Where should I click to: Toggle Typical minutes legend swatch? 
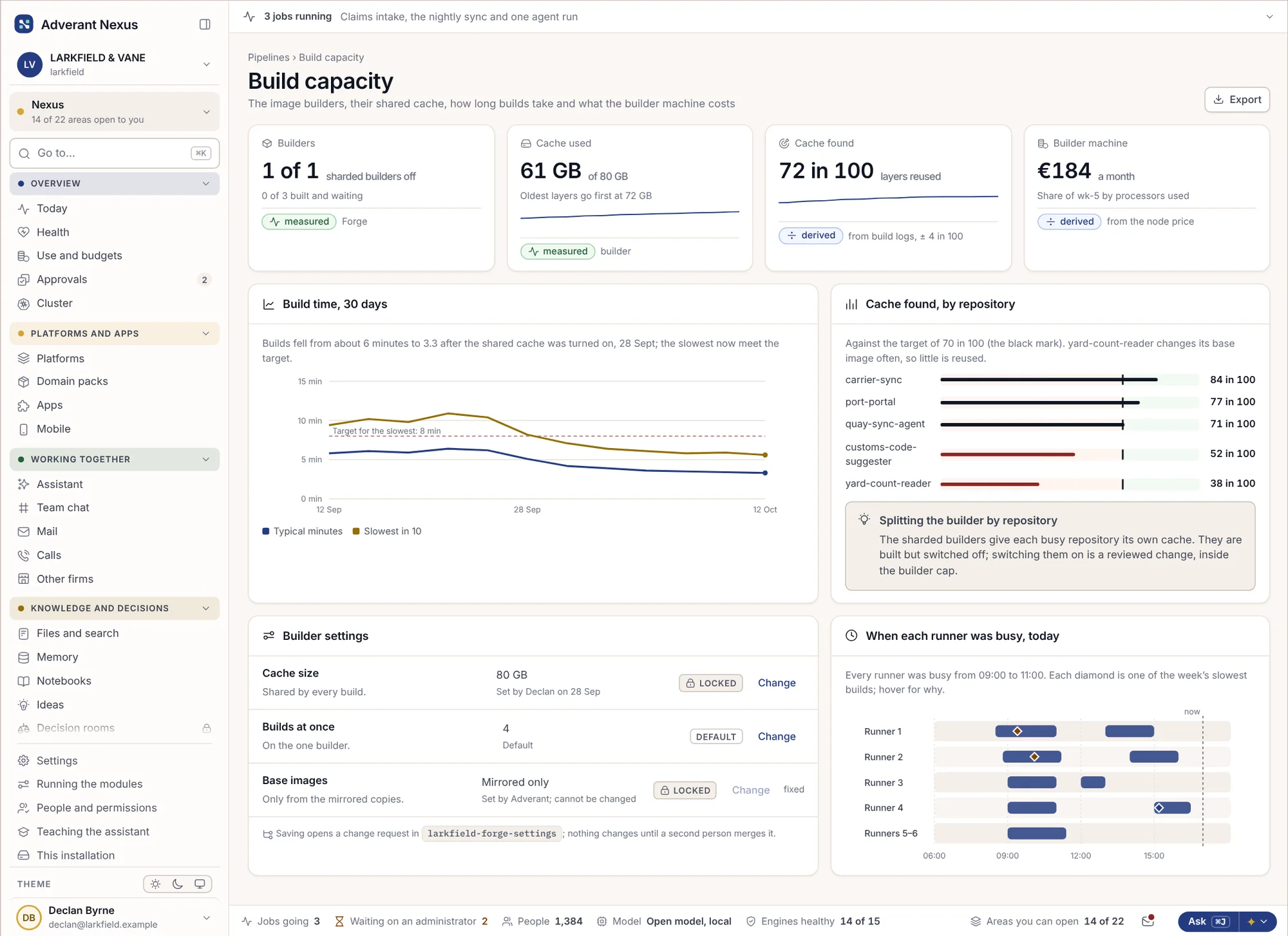[x=266, y=531]
